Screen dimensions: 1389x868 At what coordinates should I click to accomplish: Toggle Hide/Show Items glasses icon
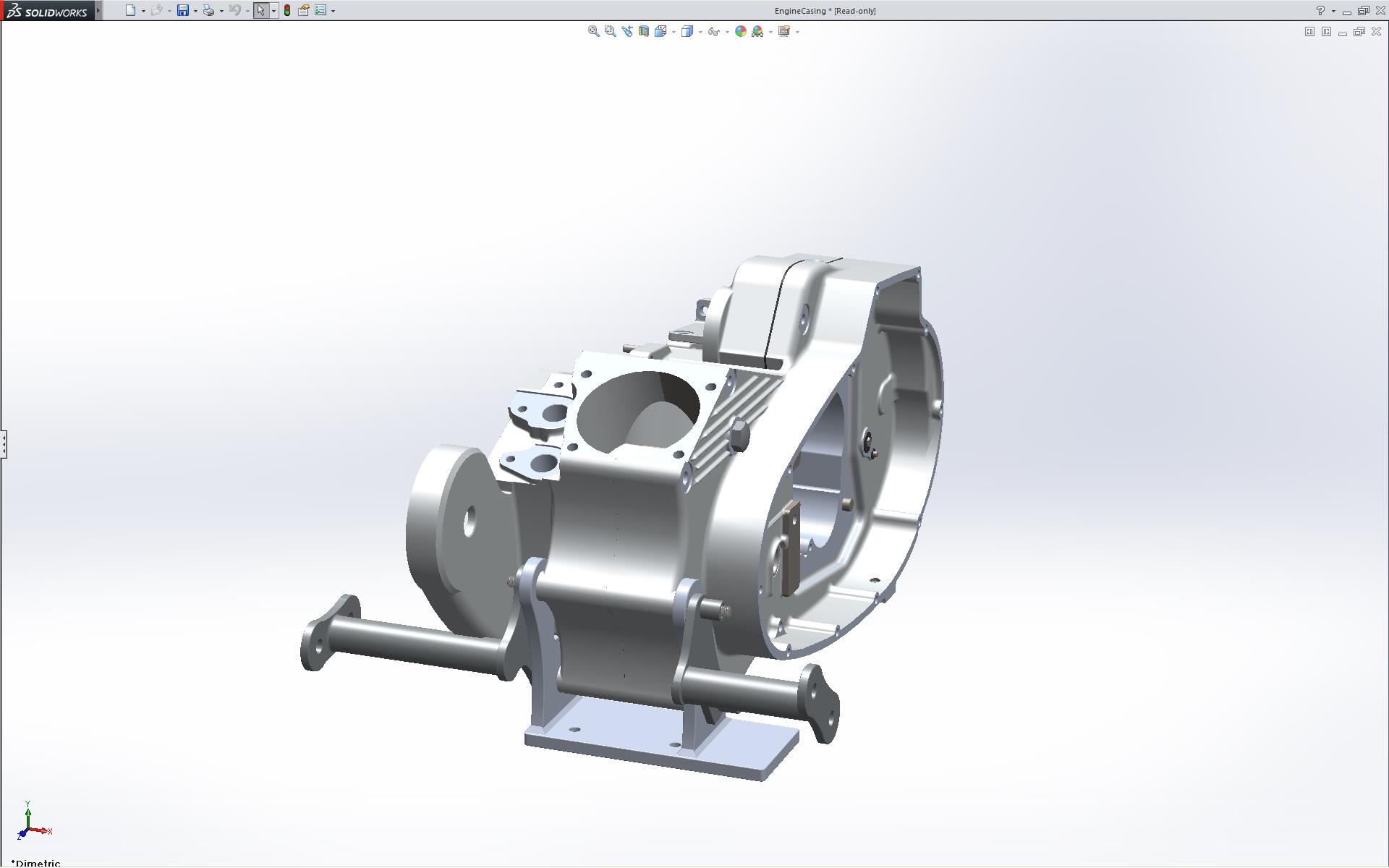(x=713, y=31)
